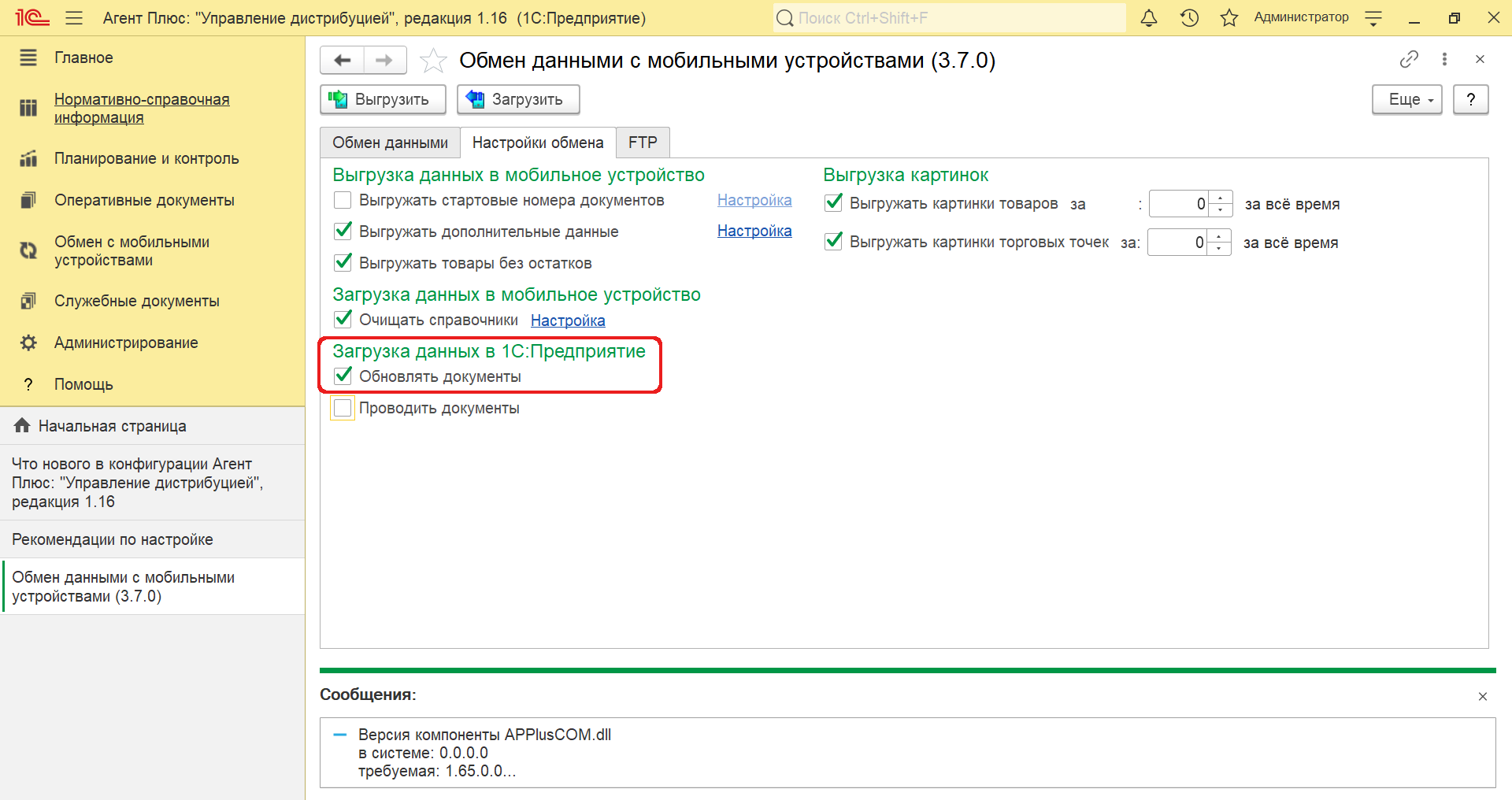The image size is (1512, 800).
Task: Toggle Выгружать товары без остатков checkbox
Action: click(x=343, y=262)
